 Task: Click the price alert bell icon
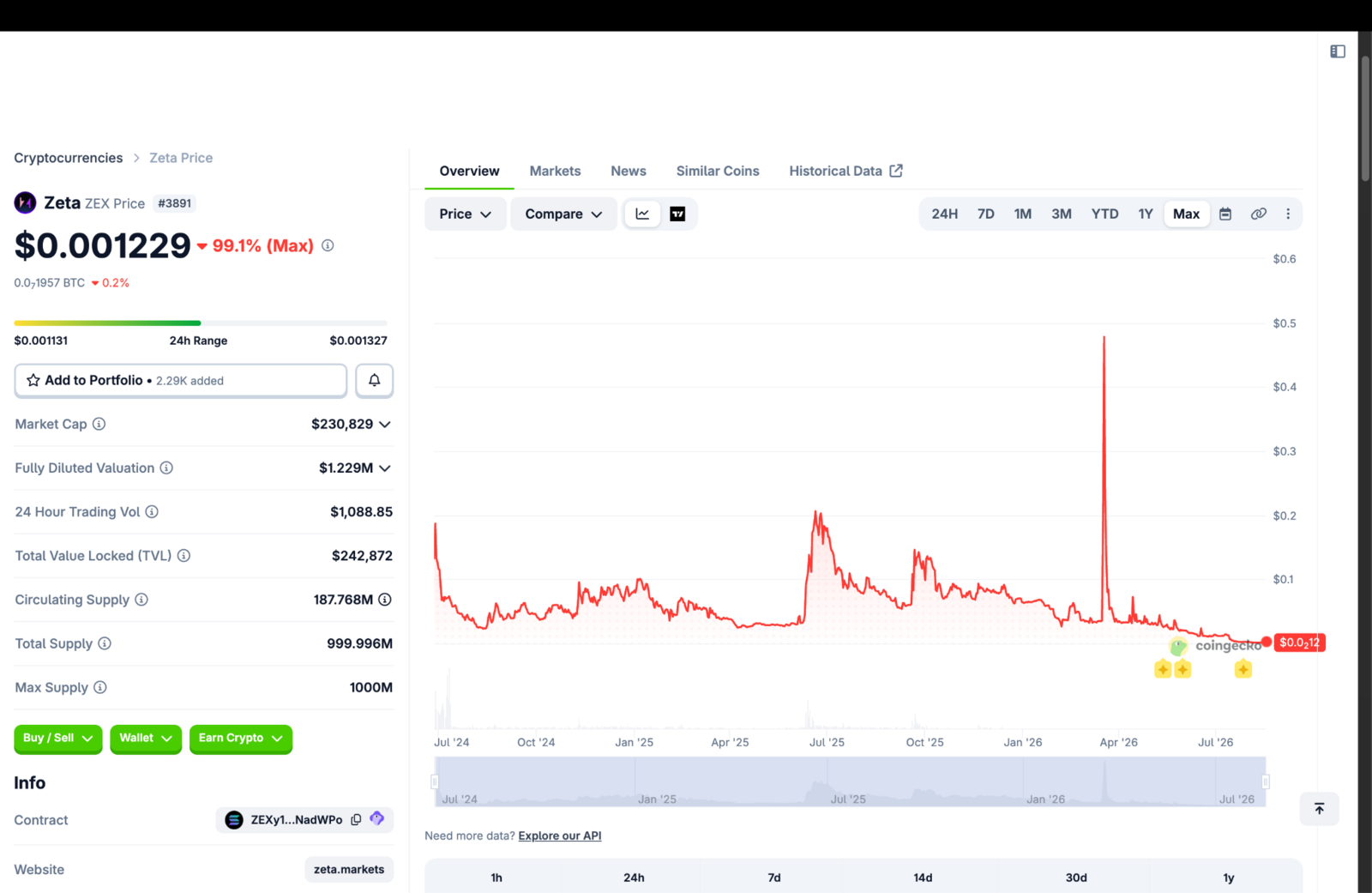point(374,380)
